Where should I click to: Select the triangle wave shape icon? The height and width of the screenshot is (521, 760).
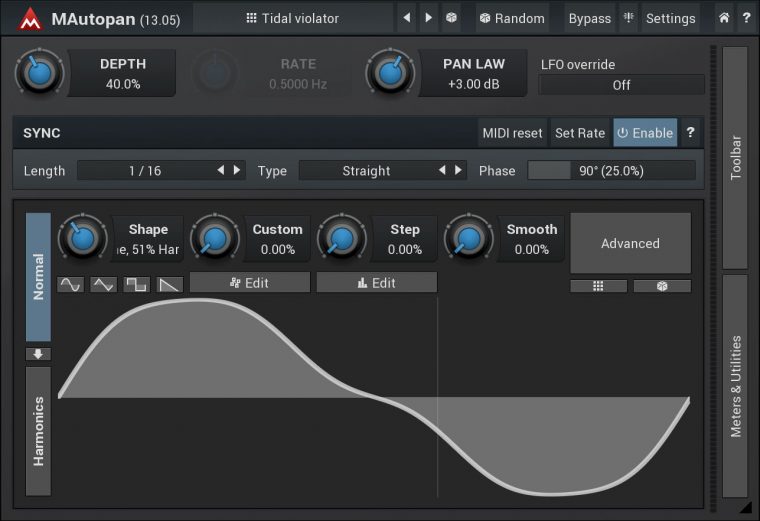[x=103, y=284]
